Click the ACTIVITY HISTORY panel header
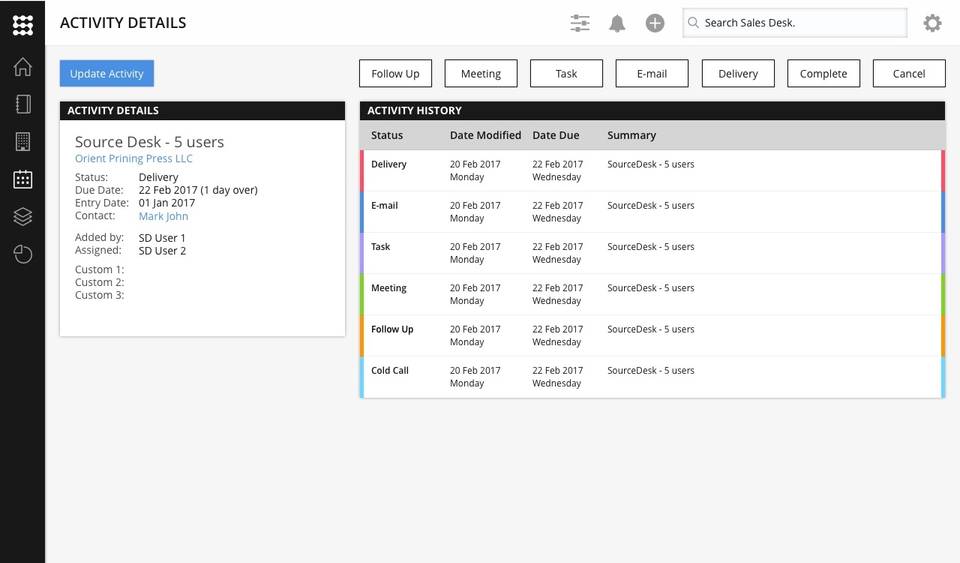 (652, 110)
